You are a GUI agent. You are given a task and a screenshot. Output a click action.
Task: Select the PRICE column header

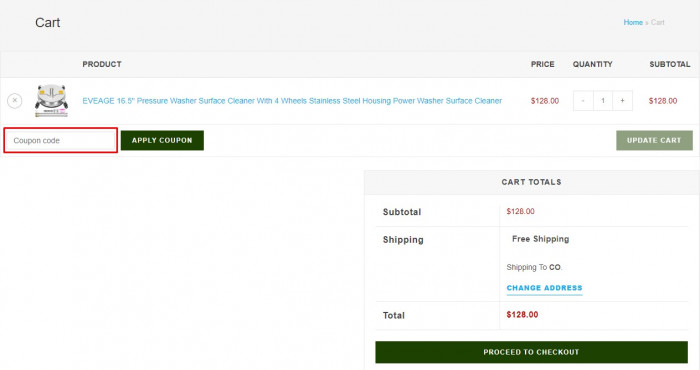(542, 64)
